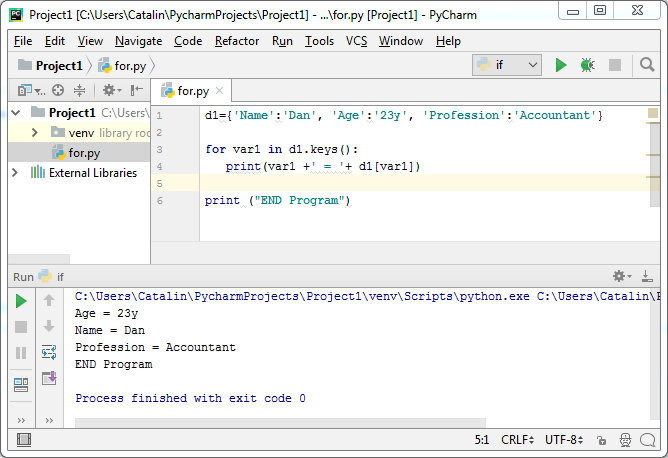Click PyCharm app icon in title bar
Image resolution: width=668 pixels, height=458 pixels.
tap(16, 15)
